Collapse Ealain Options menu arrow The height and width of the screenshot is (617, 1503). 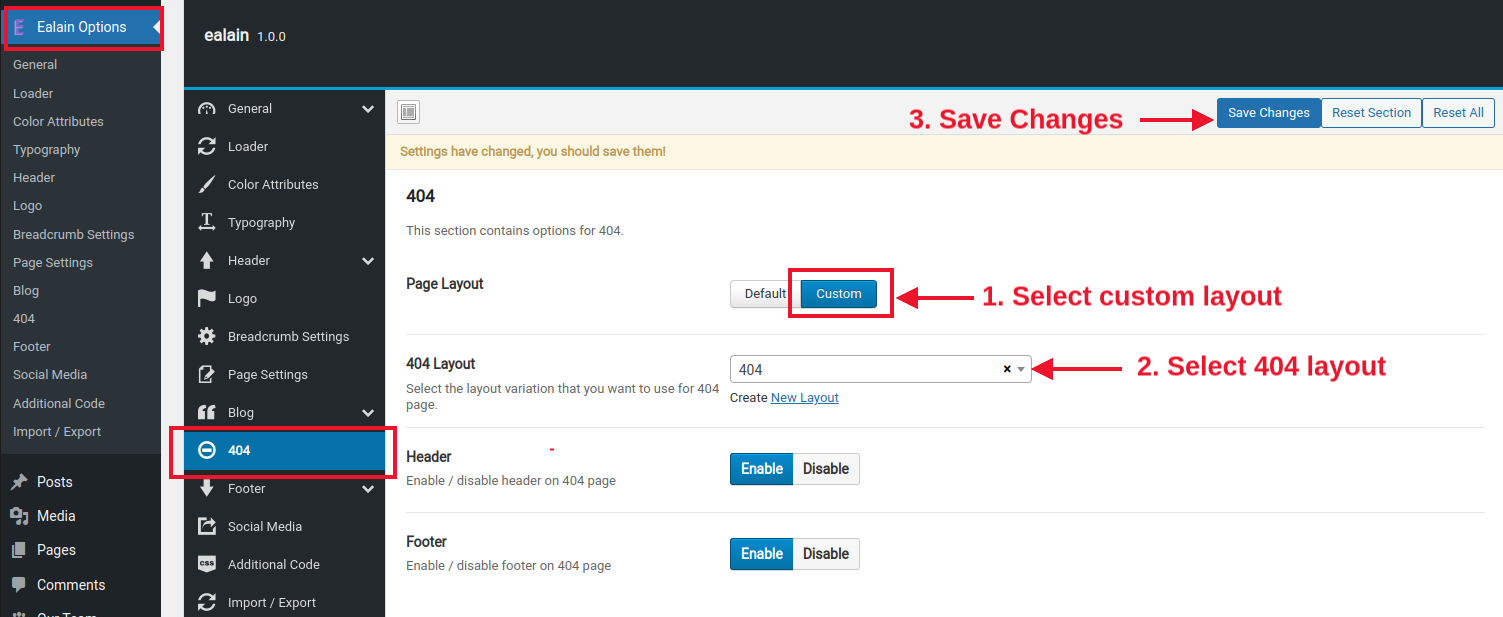tap(156, 27)
